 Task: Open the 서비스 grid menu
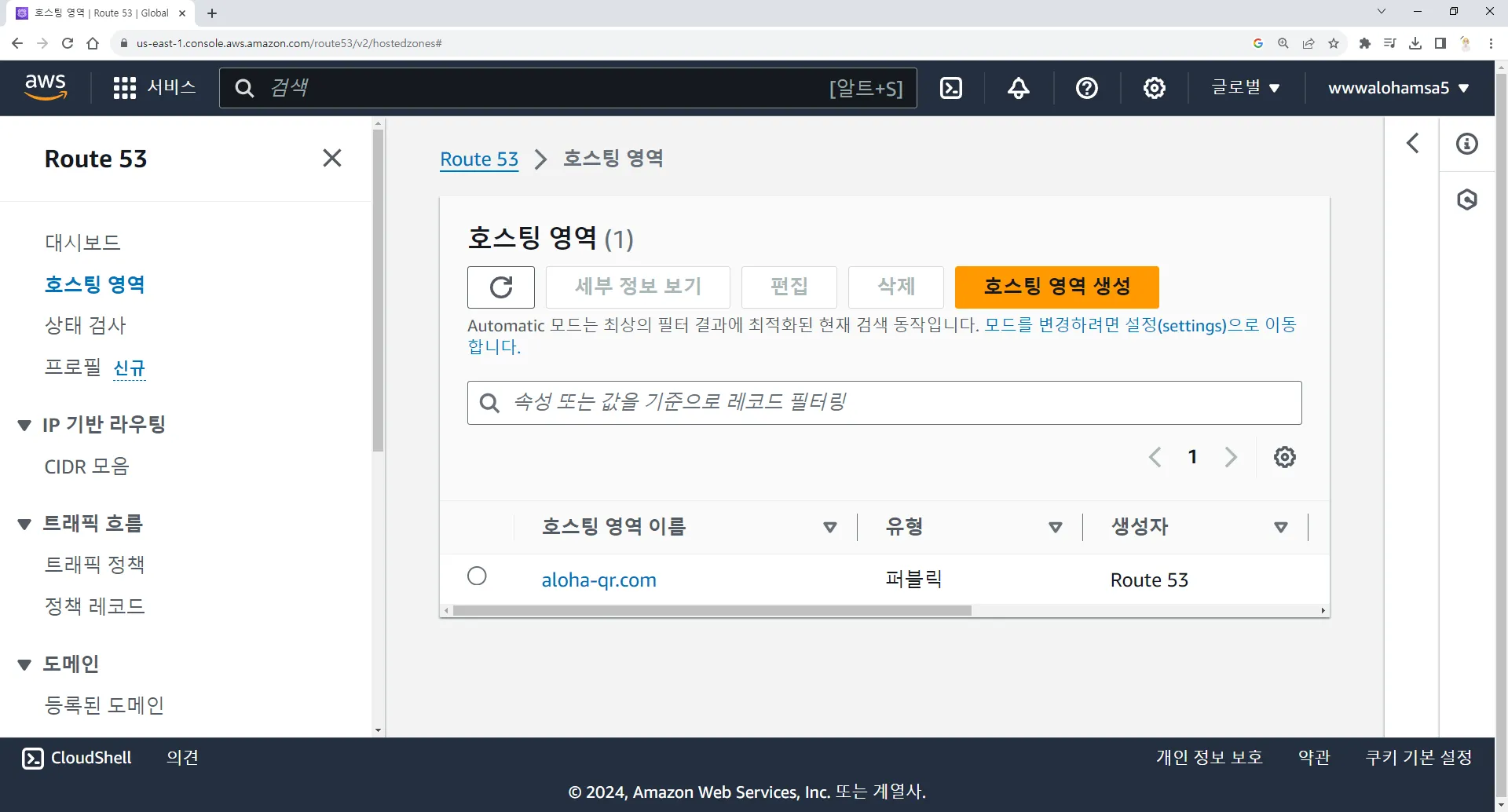(x=155, y=87)
